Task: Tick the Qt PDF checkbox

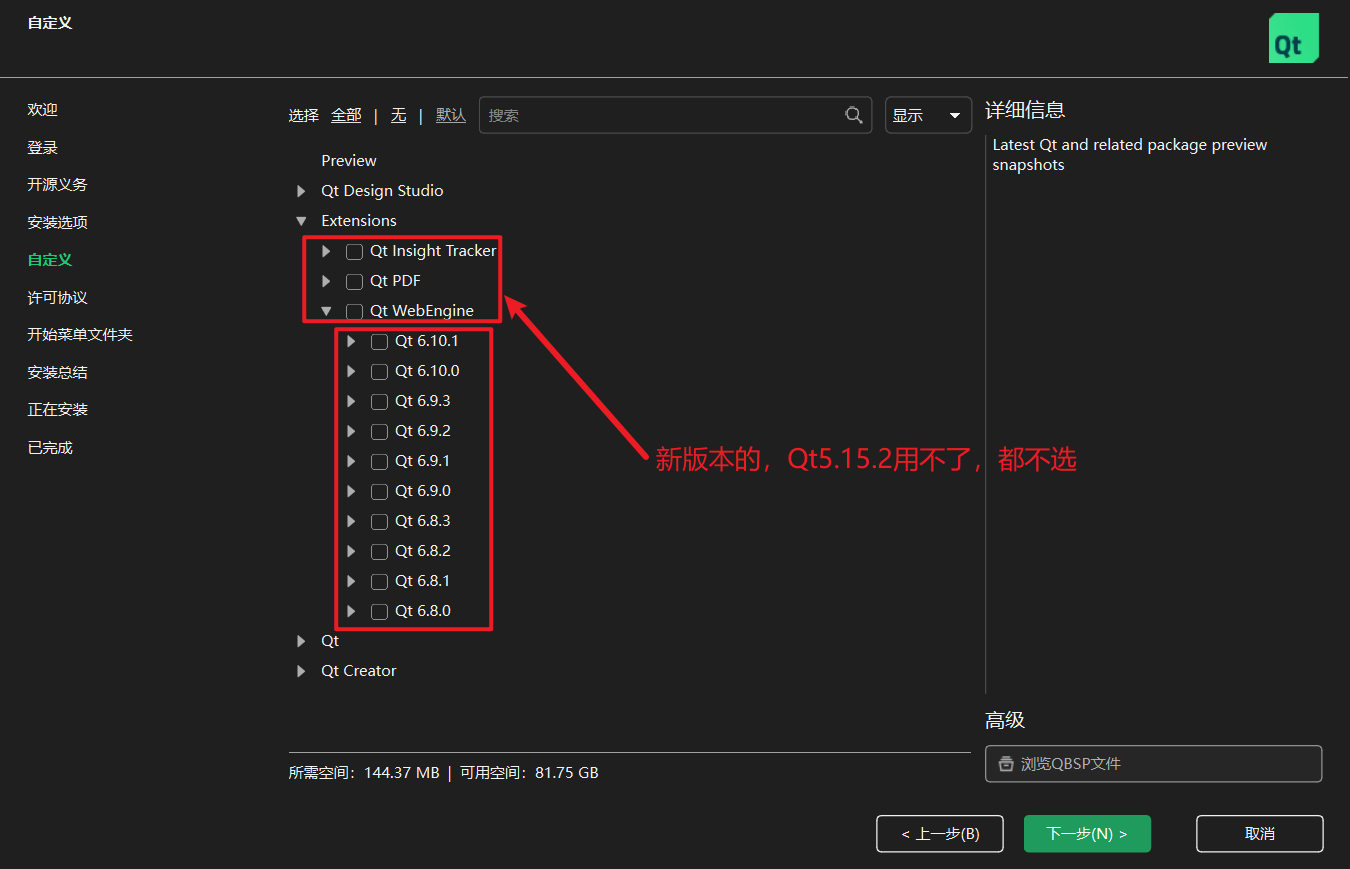Action: (x=354, y=281)
